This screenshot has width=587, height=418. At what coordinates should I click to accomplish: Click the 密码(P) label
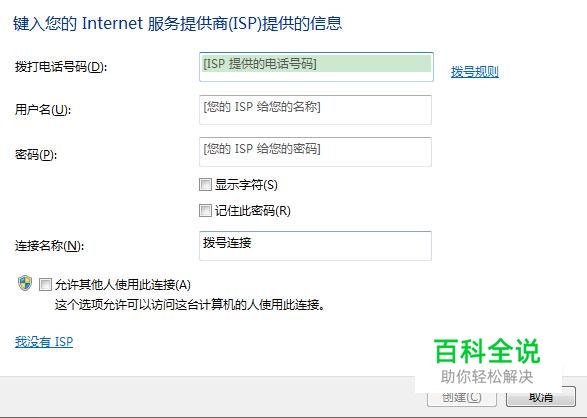(36, 155)
